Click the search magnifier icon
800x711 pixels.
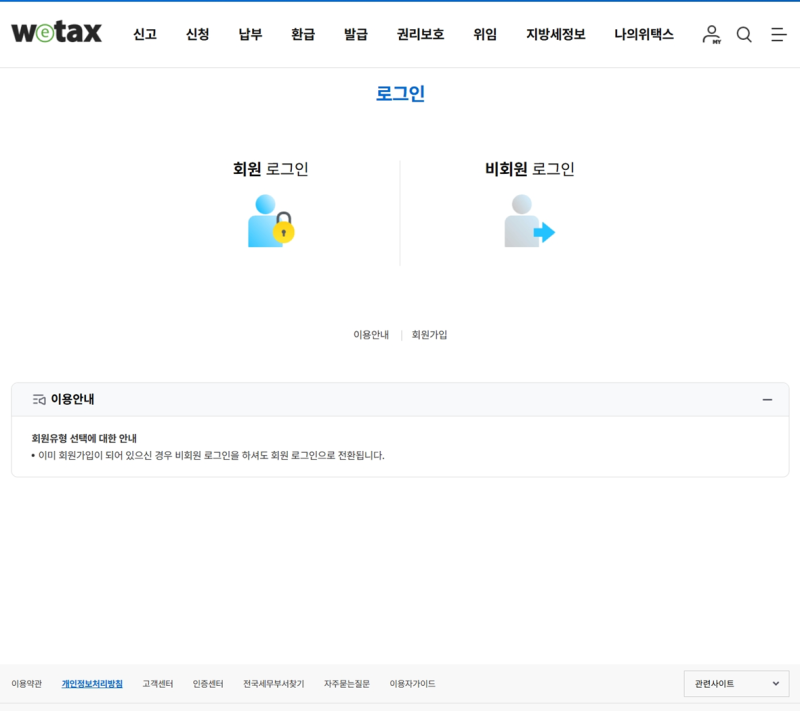click(x=744, y=33)
